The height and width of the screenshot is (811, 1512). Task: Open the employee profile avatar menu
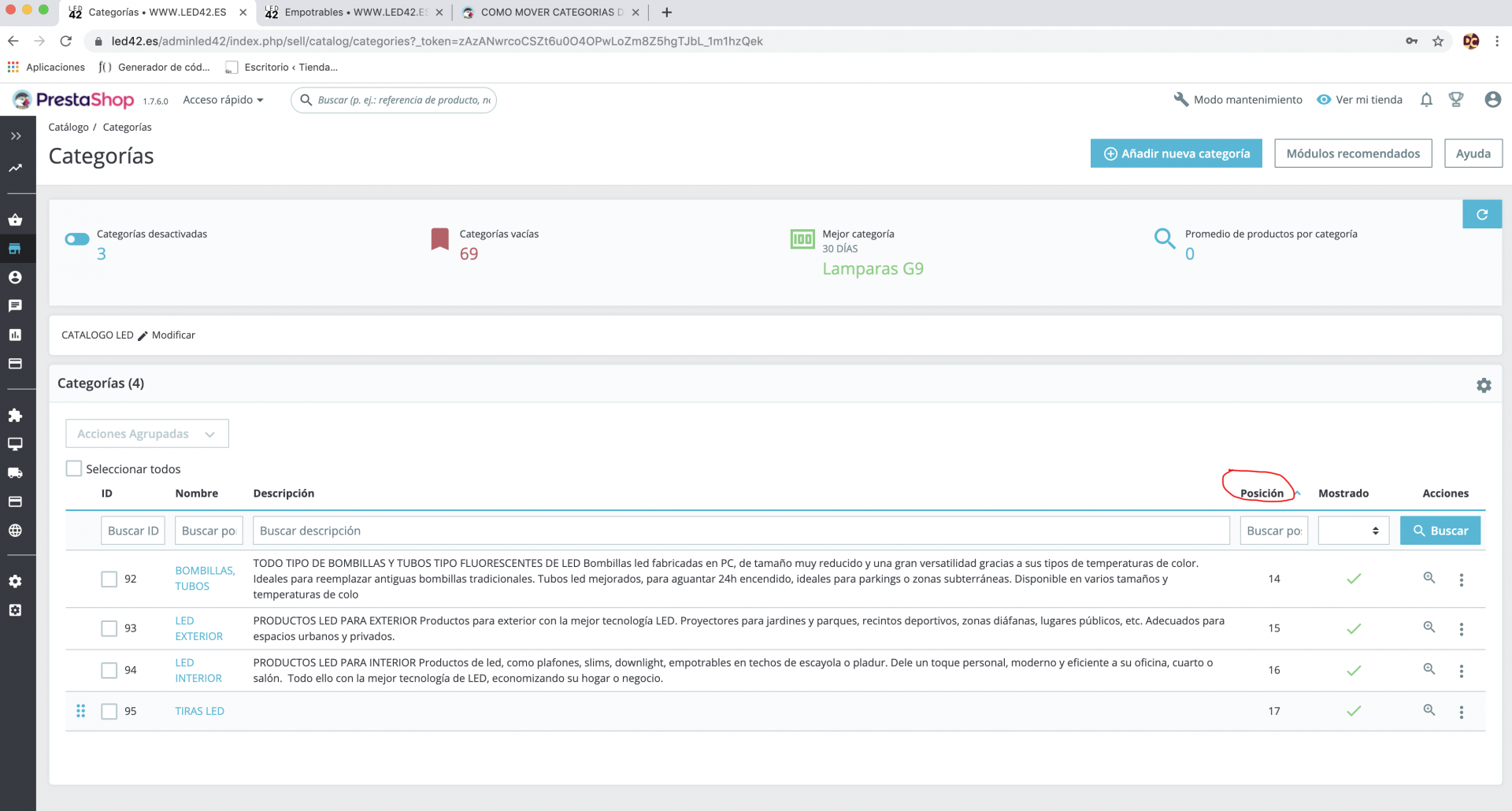[x=1492, y=99]
